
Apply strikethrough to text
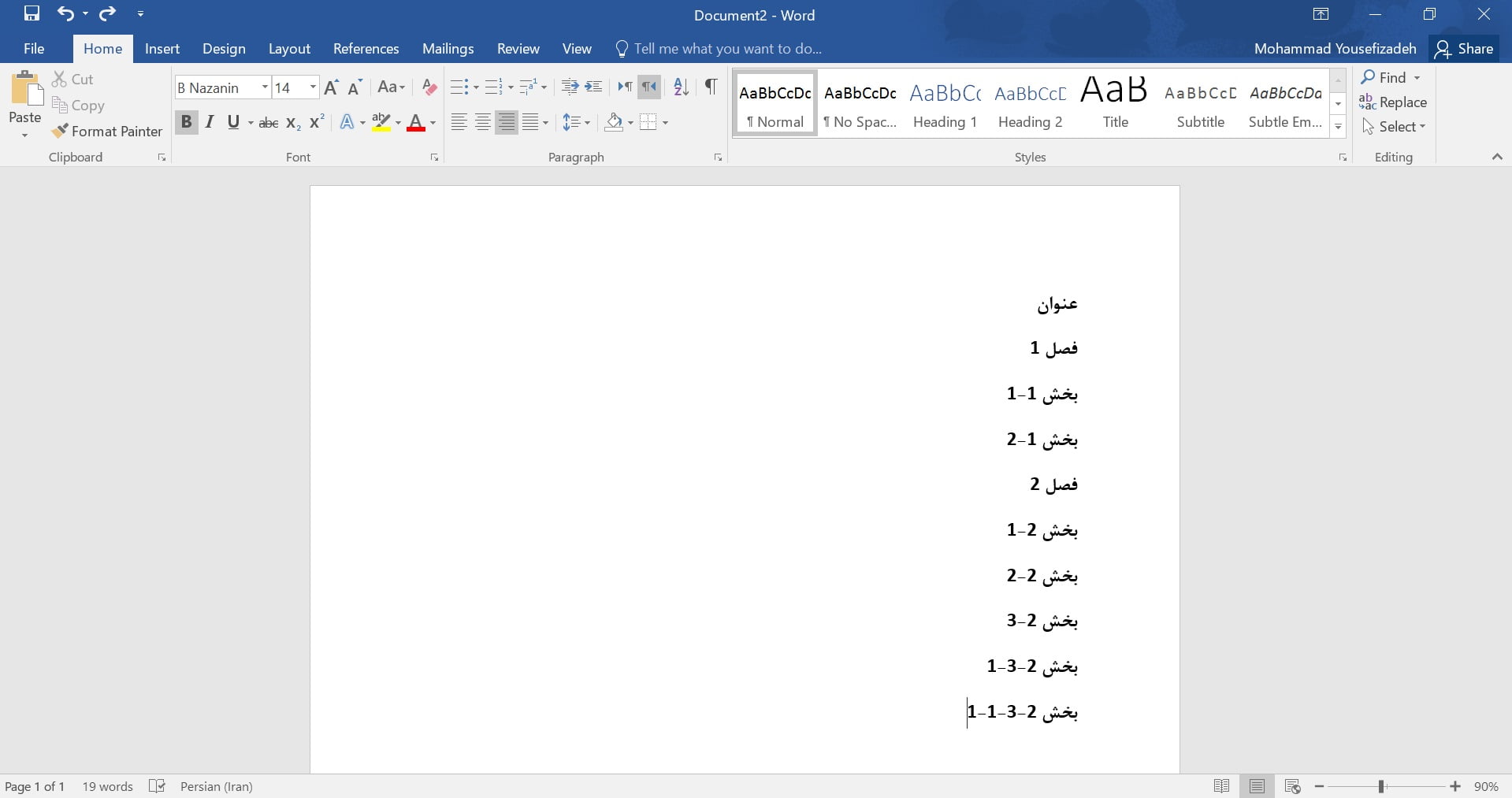pos(269,123)
